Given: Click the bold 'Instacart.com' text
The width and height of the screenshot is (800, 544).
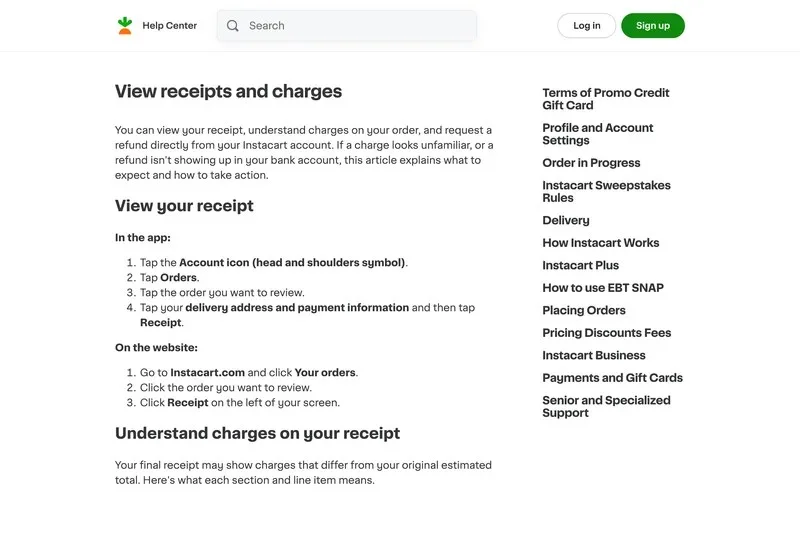Looking at the screenshot, I should pos(207,373).
